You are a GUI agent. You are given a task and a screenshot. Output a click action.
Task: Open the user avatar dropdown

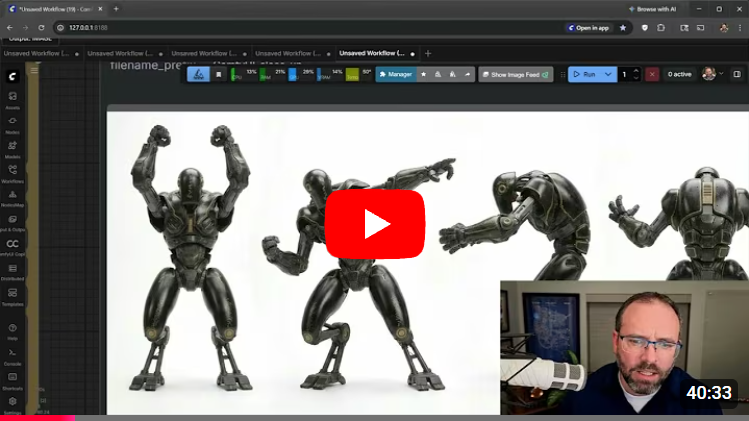click(x=712, y=74)
